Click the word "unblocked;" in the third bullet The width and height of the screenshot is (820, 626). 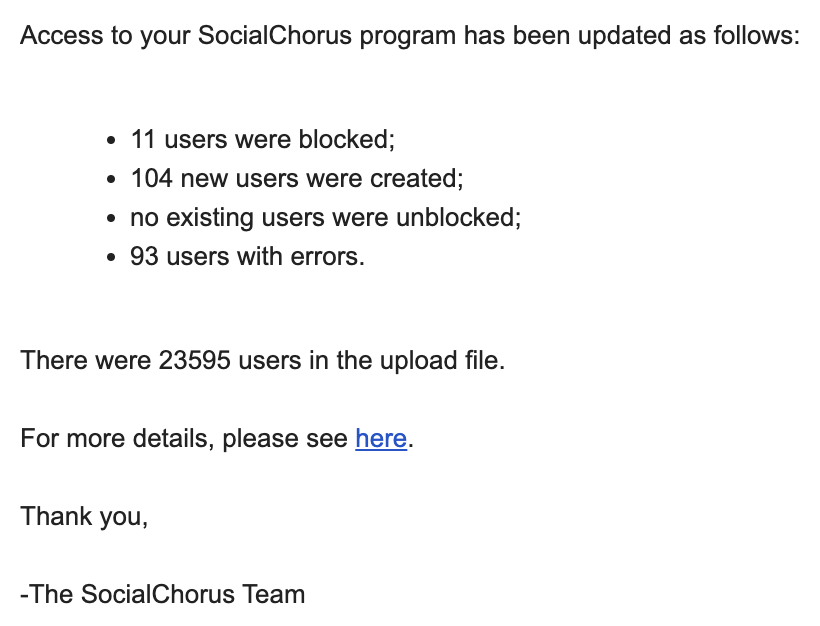click(x=459, y=218)
